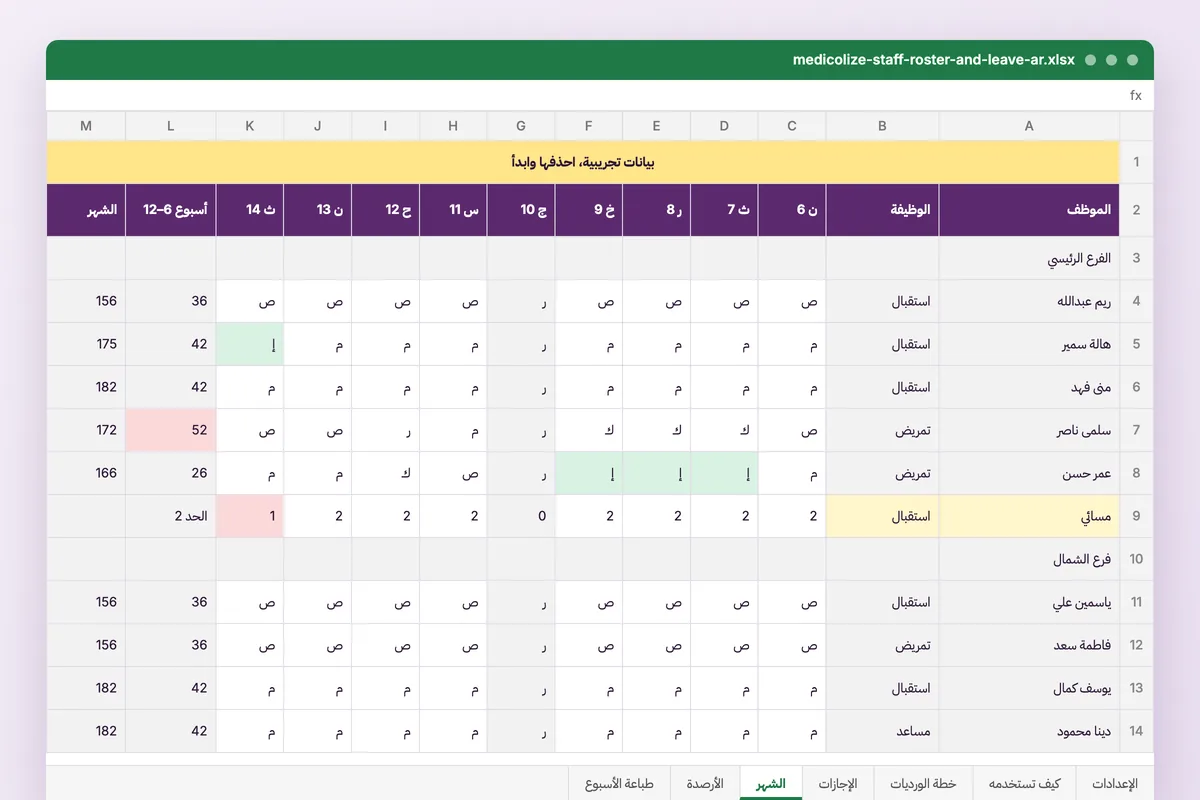Select employee cell عمر حسن
The height and width of the screenshot is (800, 1200).
coord(1029,473)
